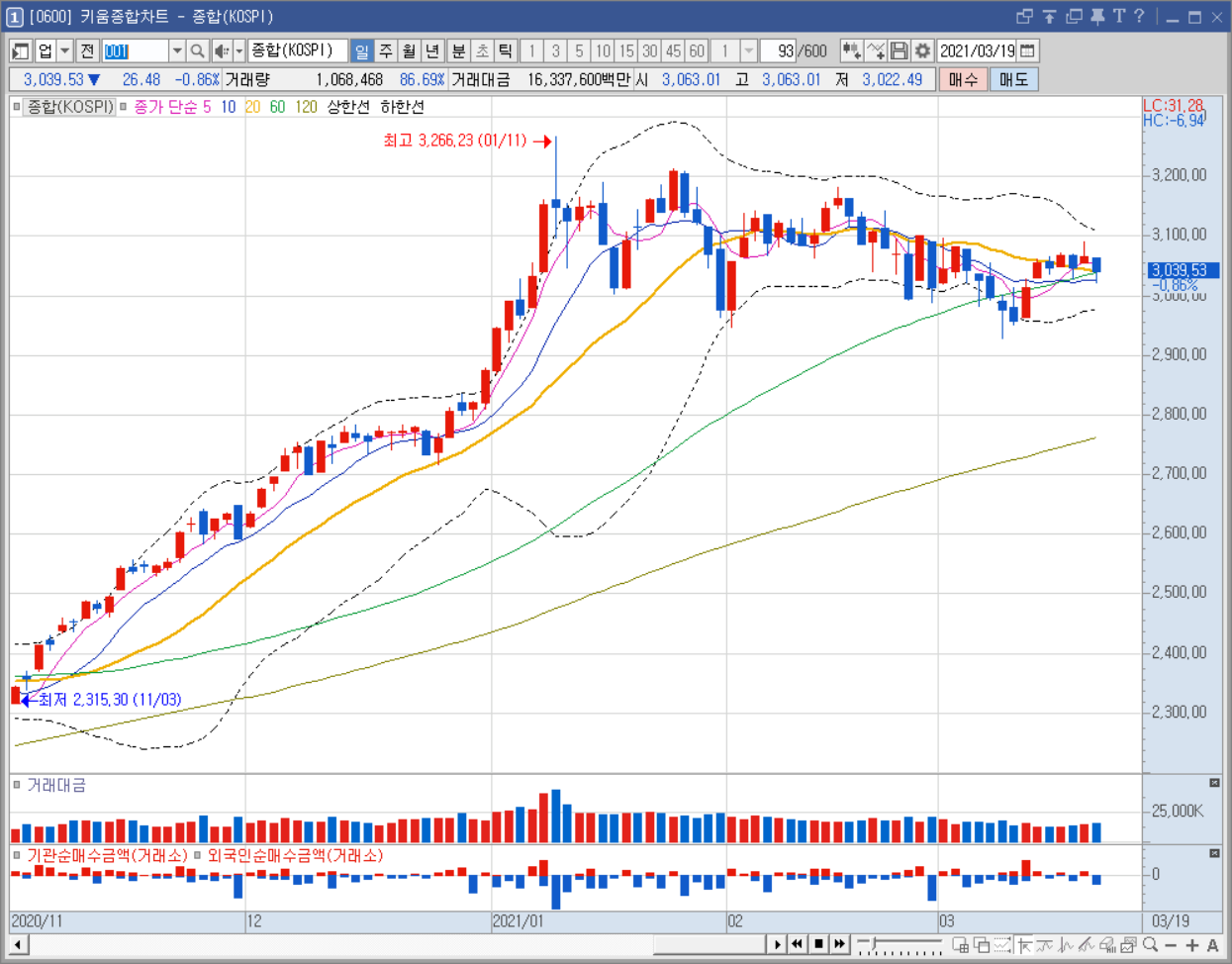Click the speaker sound icon

point(222,50)
